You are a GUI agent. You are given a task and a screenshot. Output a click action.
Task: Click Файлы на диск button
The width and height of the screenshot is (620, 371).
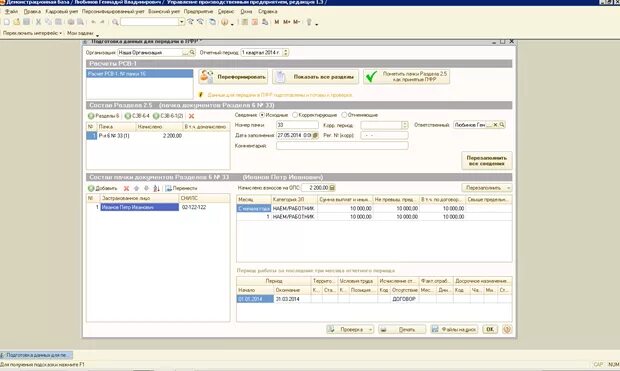click(454, 329)
